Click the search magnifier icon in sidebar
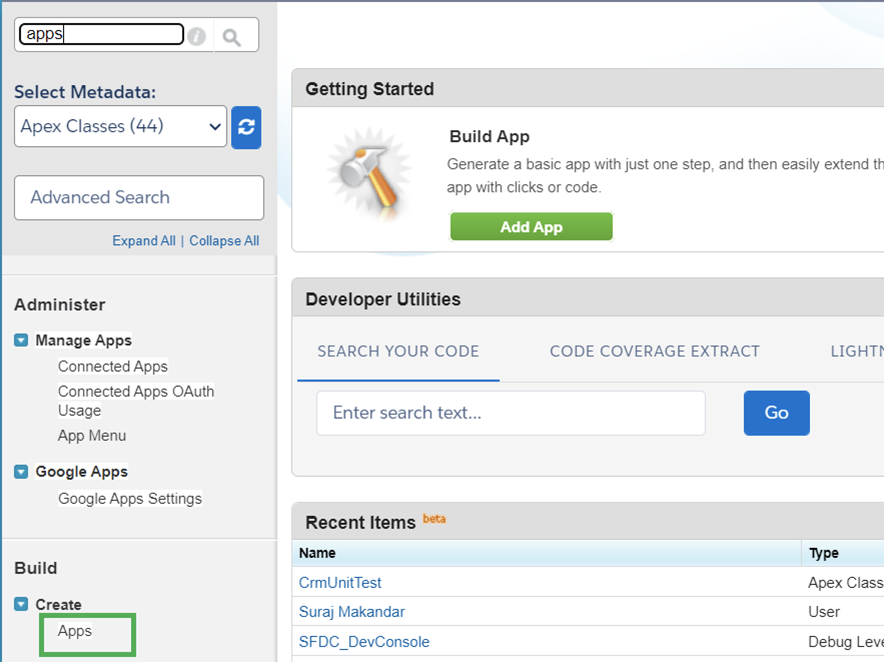The height and width of the screenshot is (662, 884). point(232,37)
